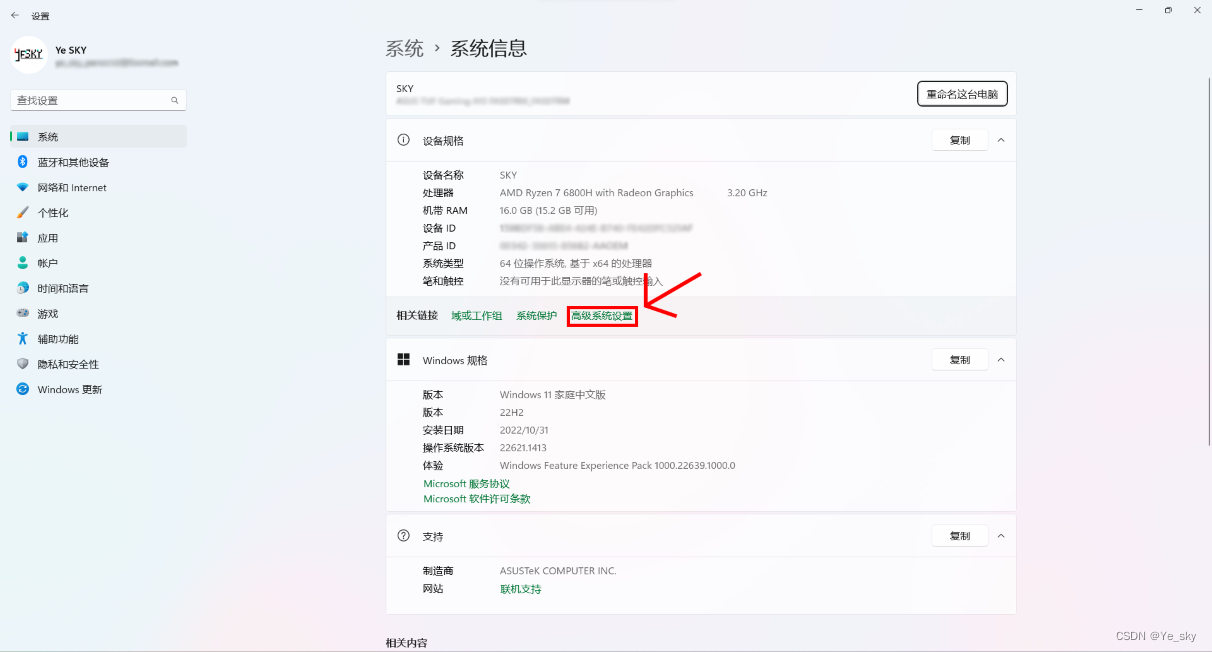Open the 系统保护 link
The width and height of the screenshot is (1212, 652).
point(536,316)
